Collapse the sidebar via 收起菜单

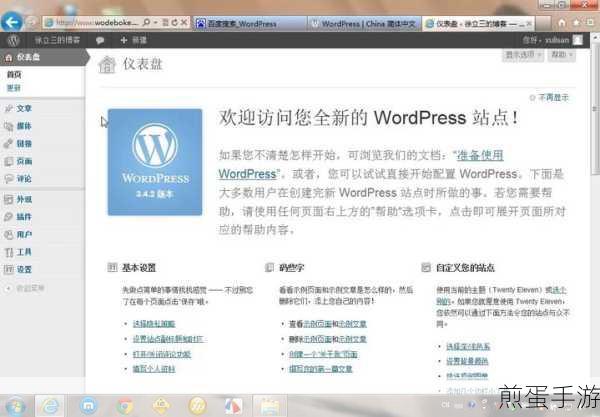point(26,288)
